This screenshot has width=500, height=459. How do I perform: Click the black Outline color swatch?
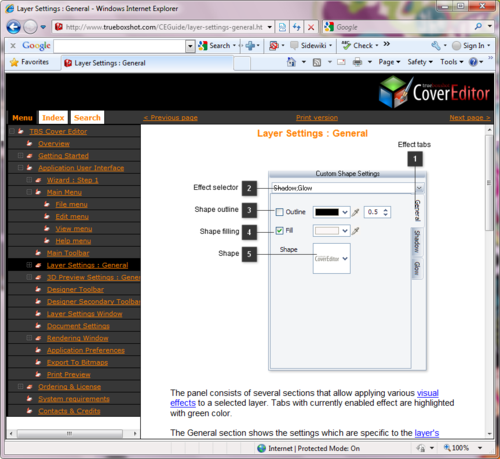(327, 212)
